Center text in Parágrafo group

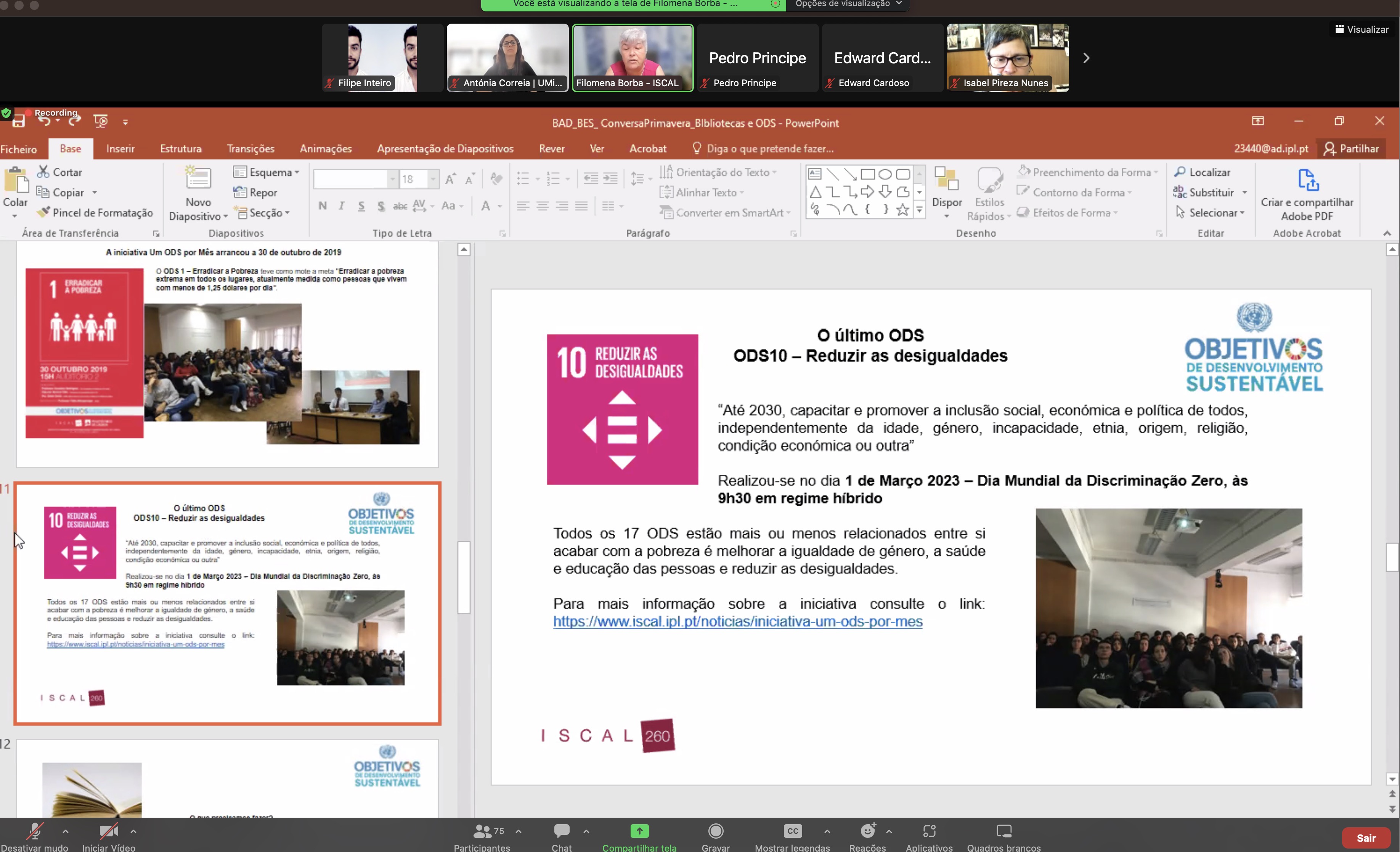[543, 206]
